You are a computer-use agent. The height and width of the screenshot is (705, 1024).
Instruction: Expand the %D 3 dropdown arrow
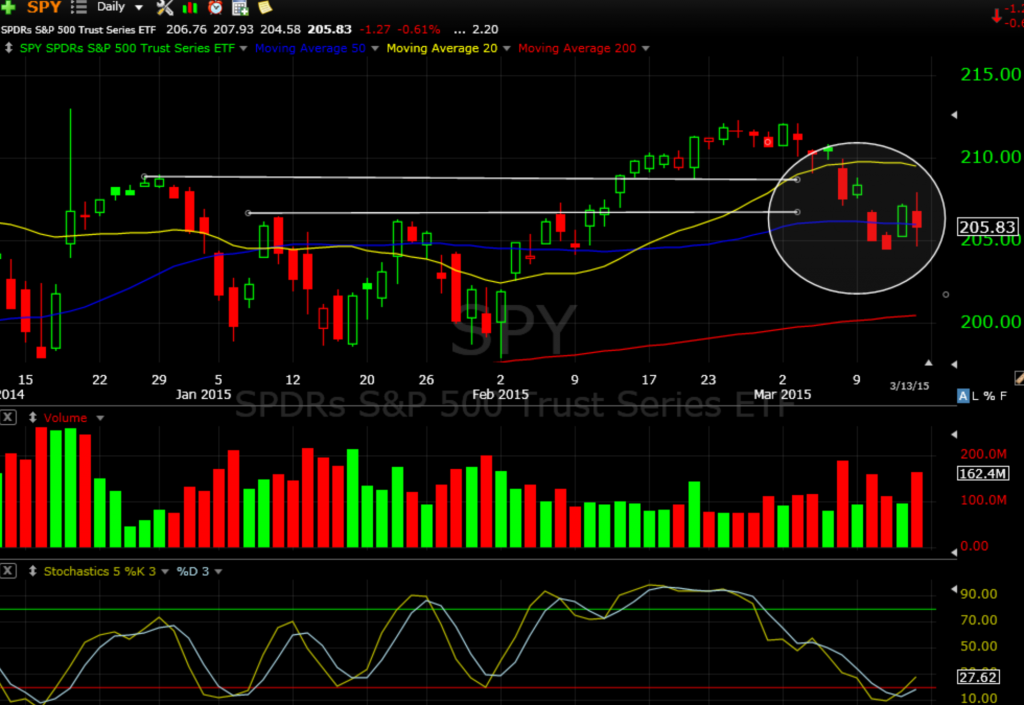218,572
